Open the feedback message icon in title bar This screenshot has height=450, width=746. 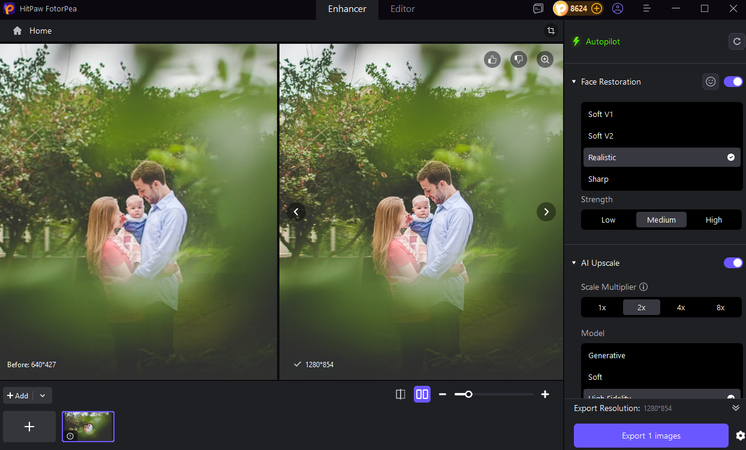tap(538, 9)
